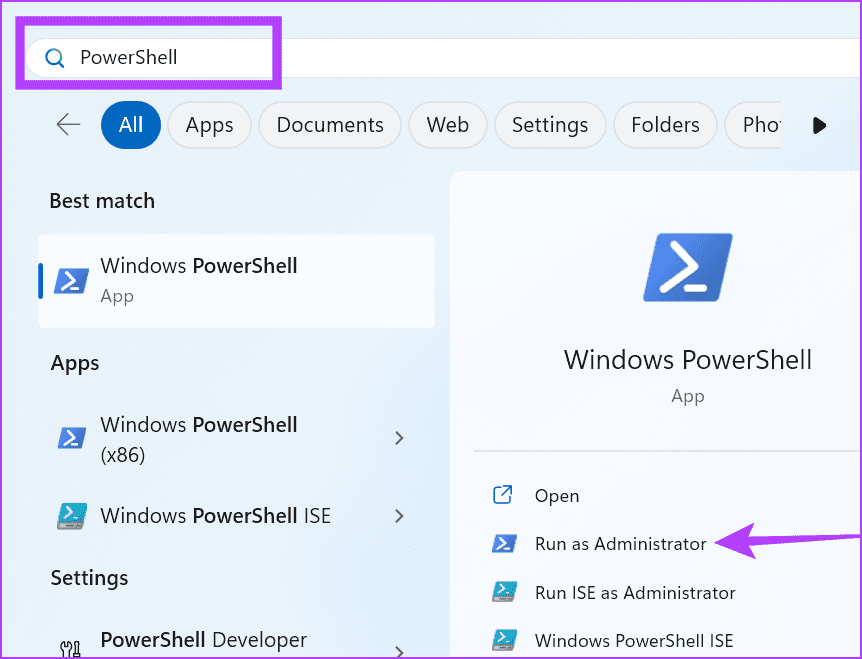This screenshot has width=862, height=659.
Task: Click the Windows PowerShell ISE app icon
Action: coord(71,515)
